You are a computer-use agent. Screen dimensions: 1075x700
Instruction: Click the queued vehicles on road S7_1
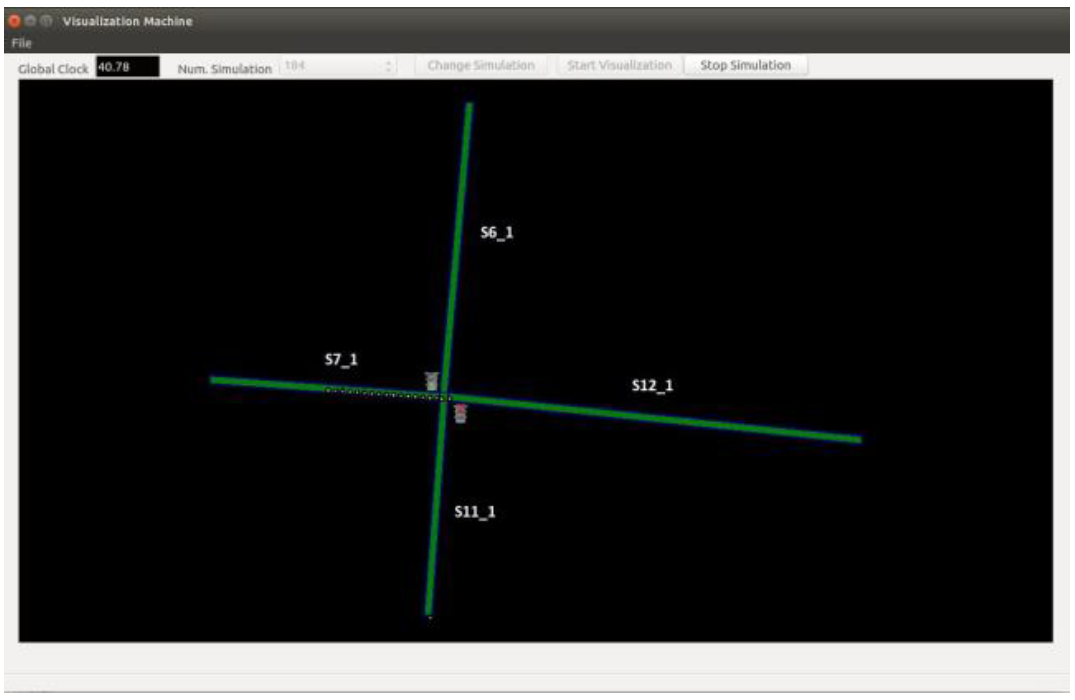tap(385, 393)
